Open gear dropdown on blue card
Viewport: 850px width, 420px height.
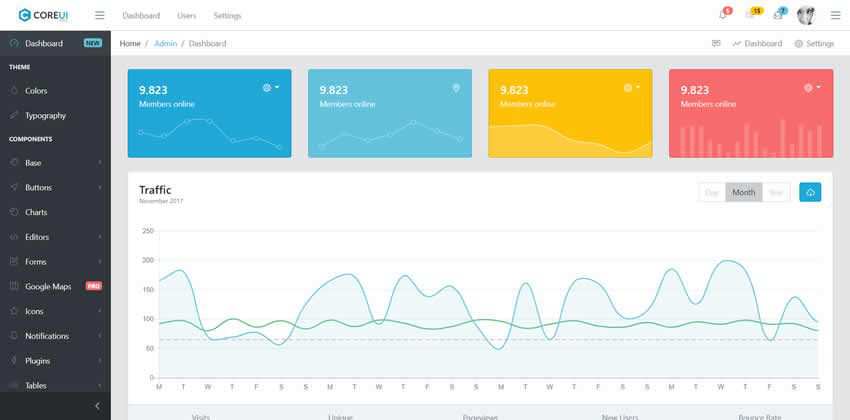(x=270, y=88)
